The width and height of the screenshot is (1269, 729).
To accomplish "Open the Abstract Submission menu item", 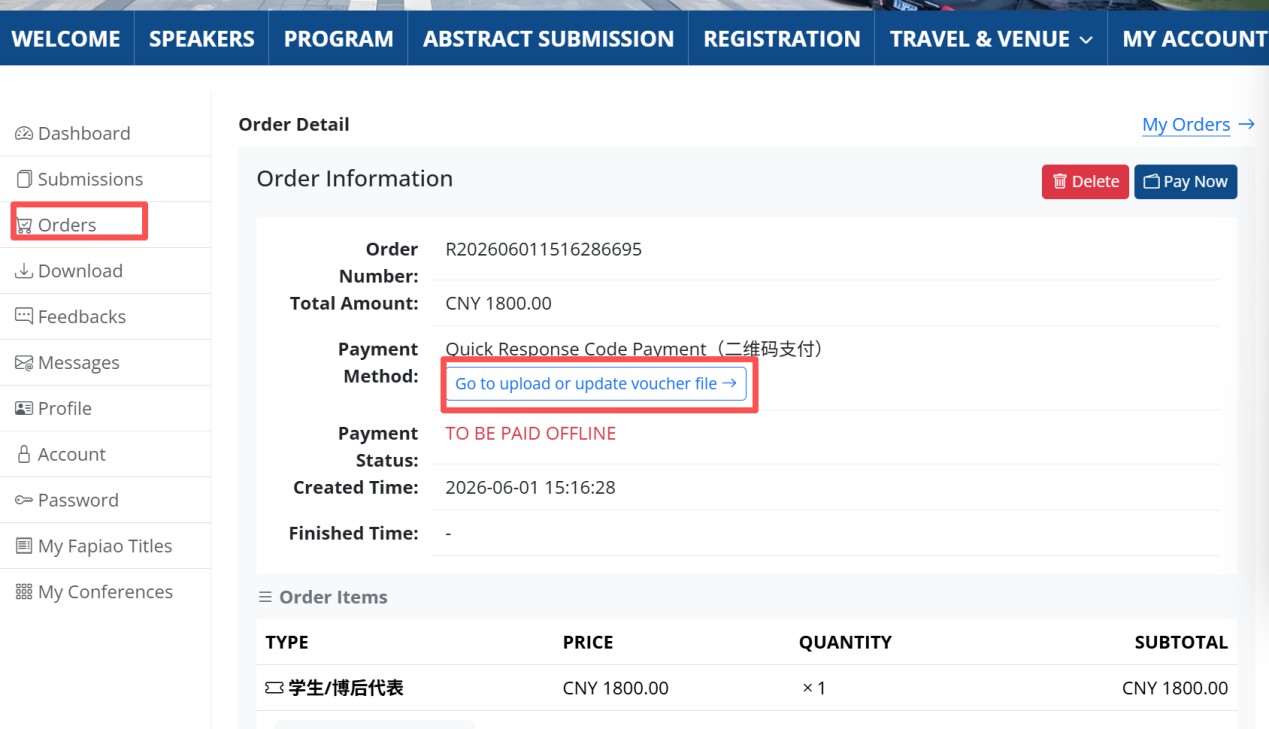I will tap(548, 39).
